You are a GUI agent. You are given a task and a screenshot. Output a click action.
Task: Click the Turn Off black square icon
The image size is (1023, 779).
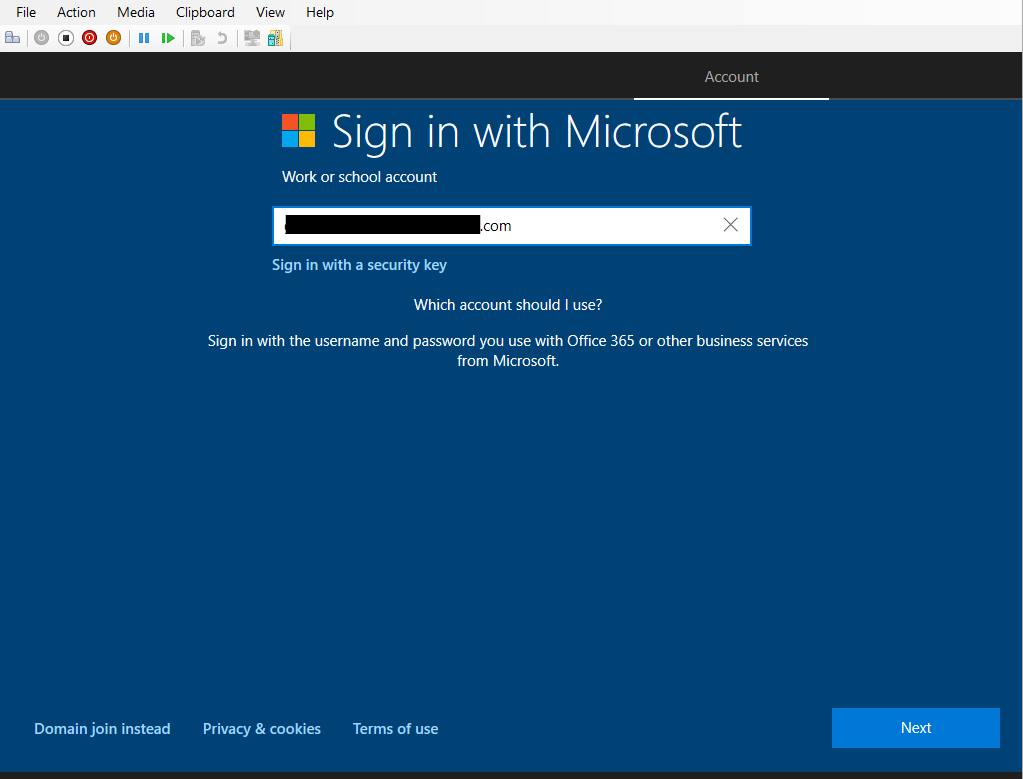[66, 38]
